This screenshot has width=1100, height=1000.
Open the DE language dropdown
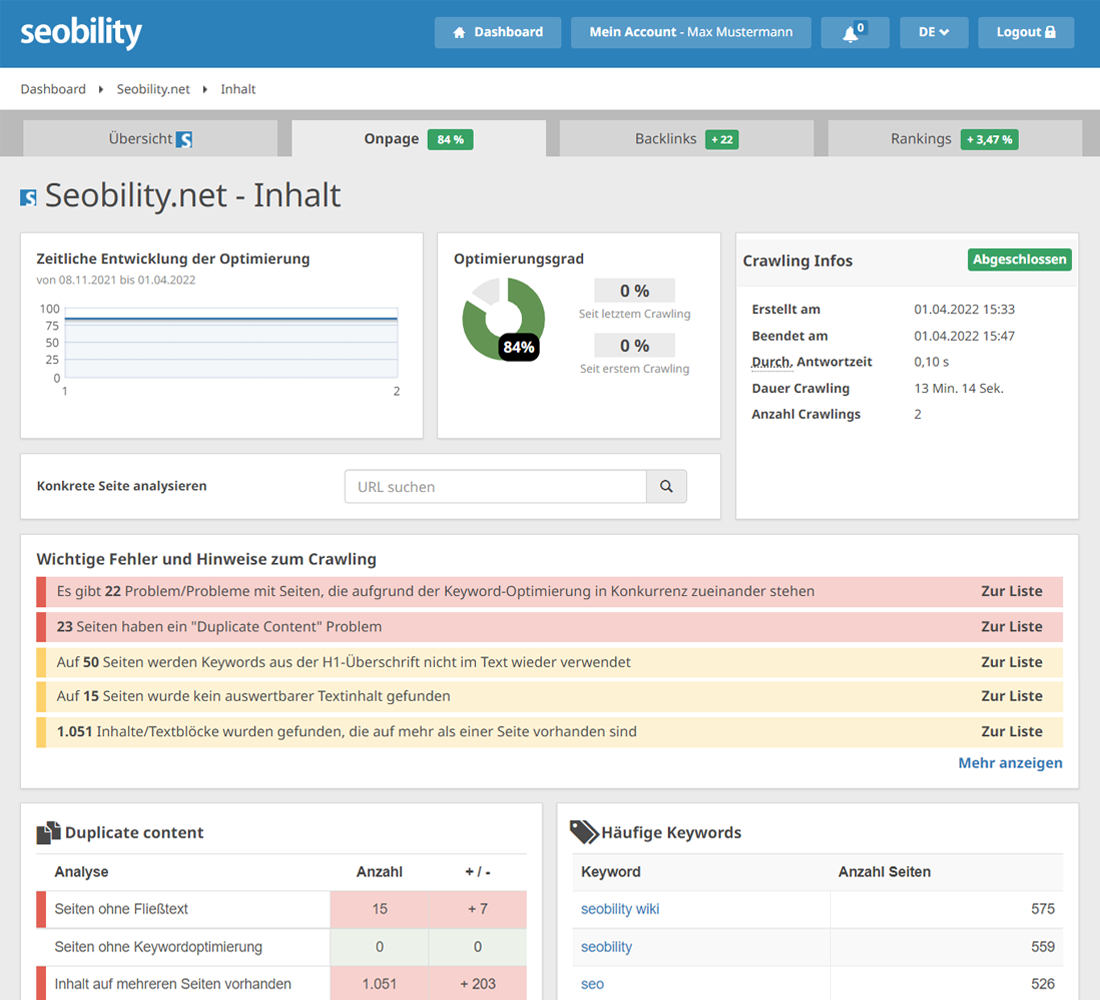click(x=934, y=32)
